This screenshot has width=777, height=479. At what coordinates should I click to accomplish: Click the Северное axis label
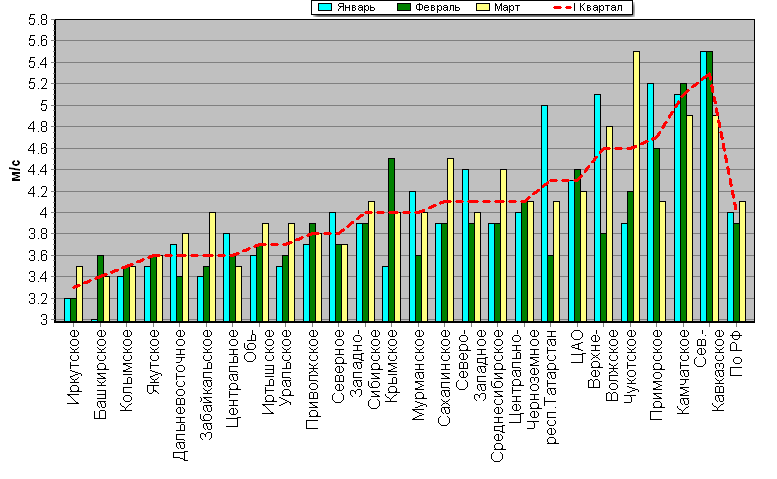(x=339, y=366)
